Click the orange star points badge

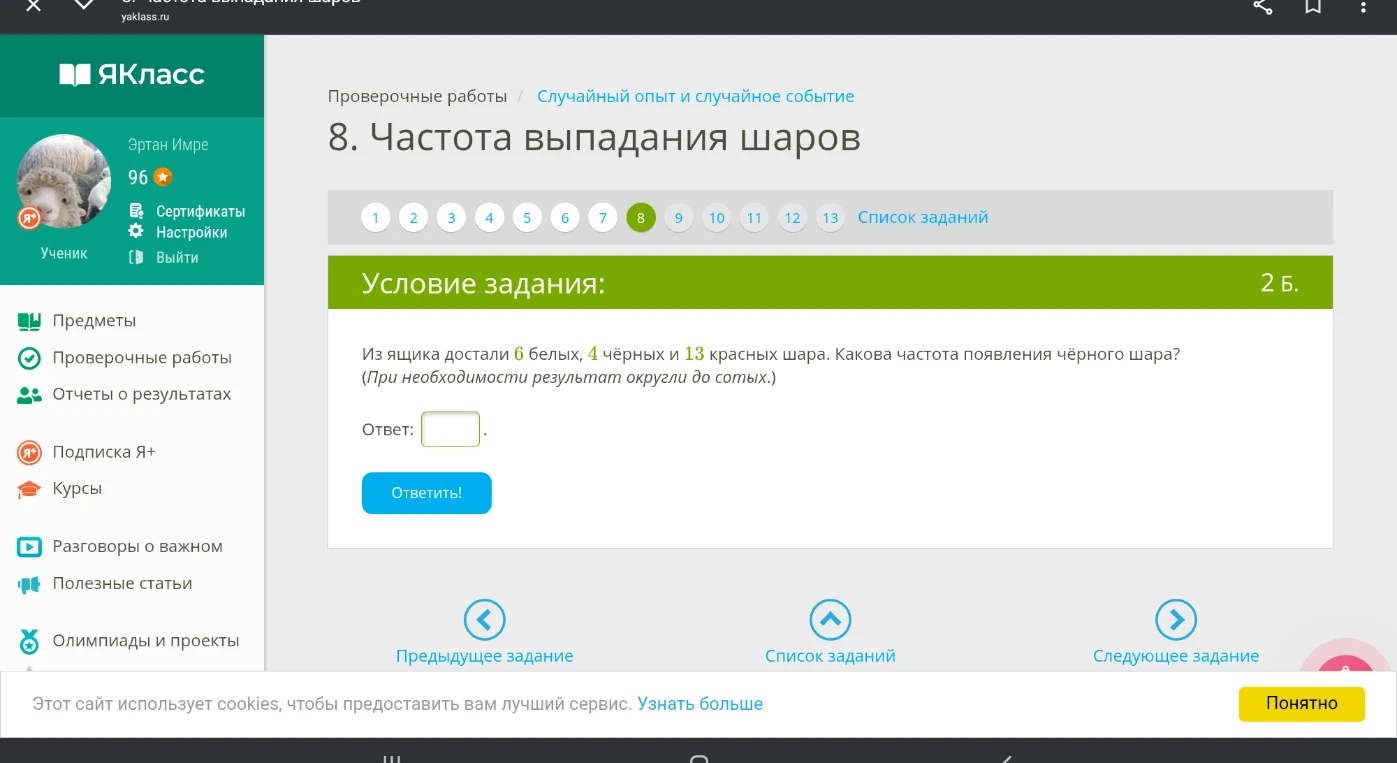click(163, 177)
